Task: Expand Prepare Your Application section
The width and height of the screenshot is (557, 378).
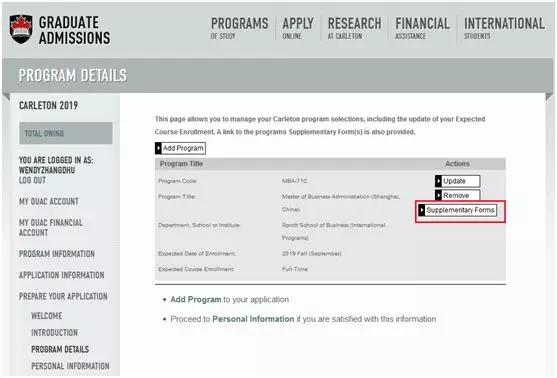Action: tap(63, 296)
